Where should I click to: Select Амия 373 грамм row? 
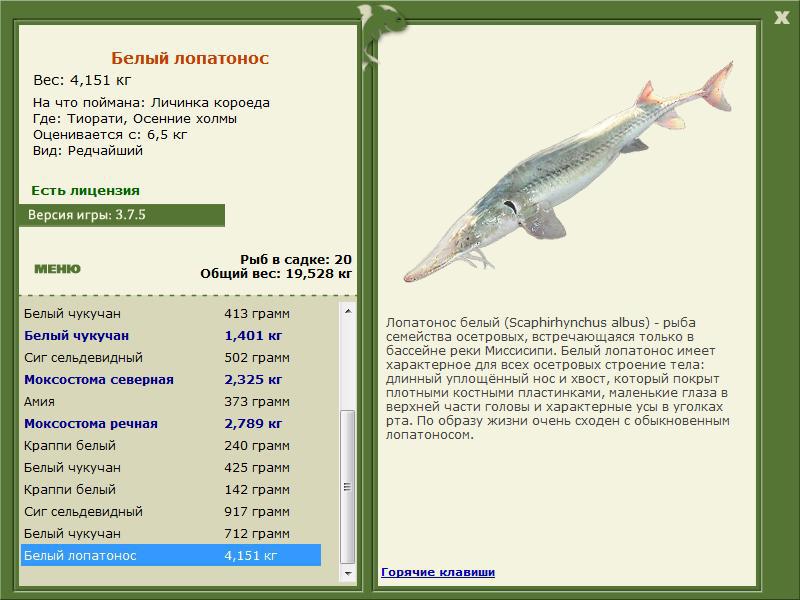coord(171,401)
